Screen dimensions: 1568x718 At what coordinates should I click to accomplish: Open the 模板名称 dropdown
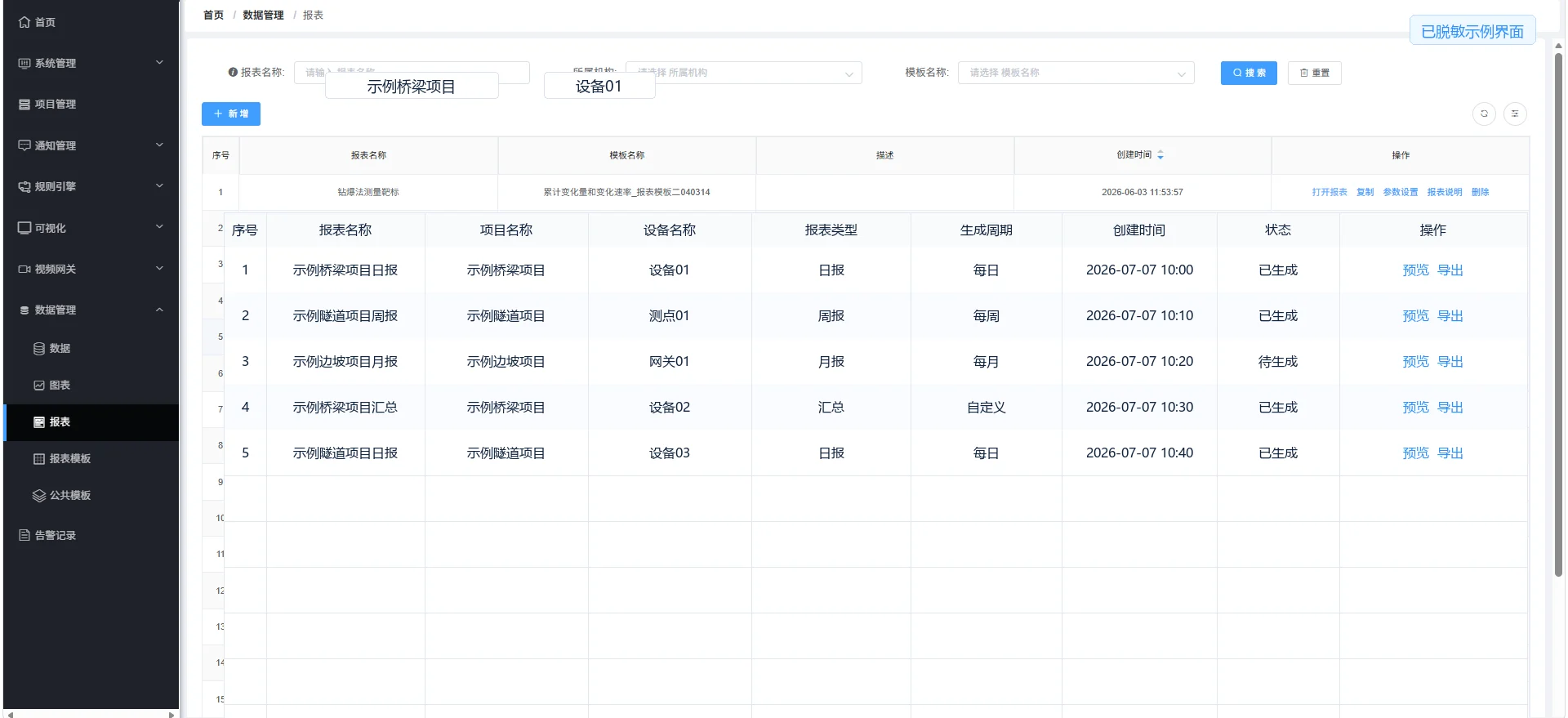click(1076, 73)
